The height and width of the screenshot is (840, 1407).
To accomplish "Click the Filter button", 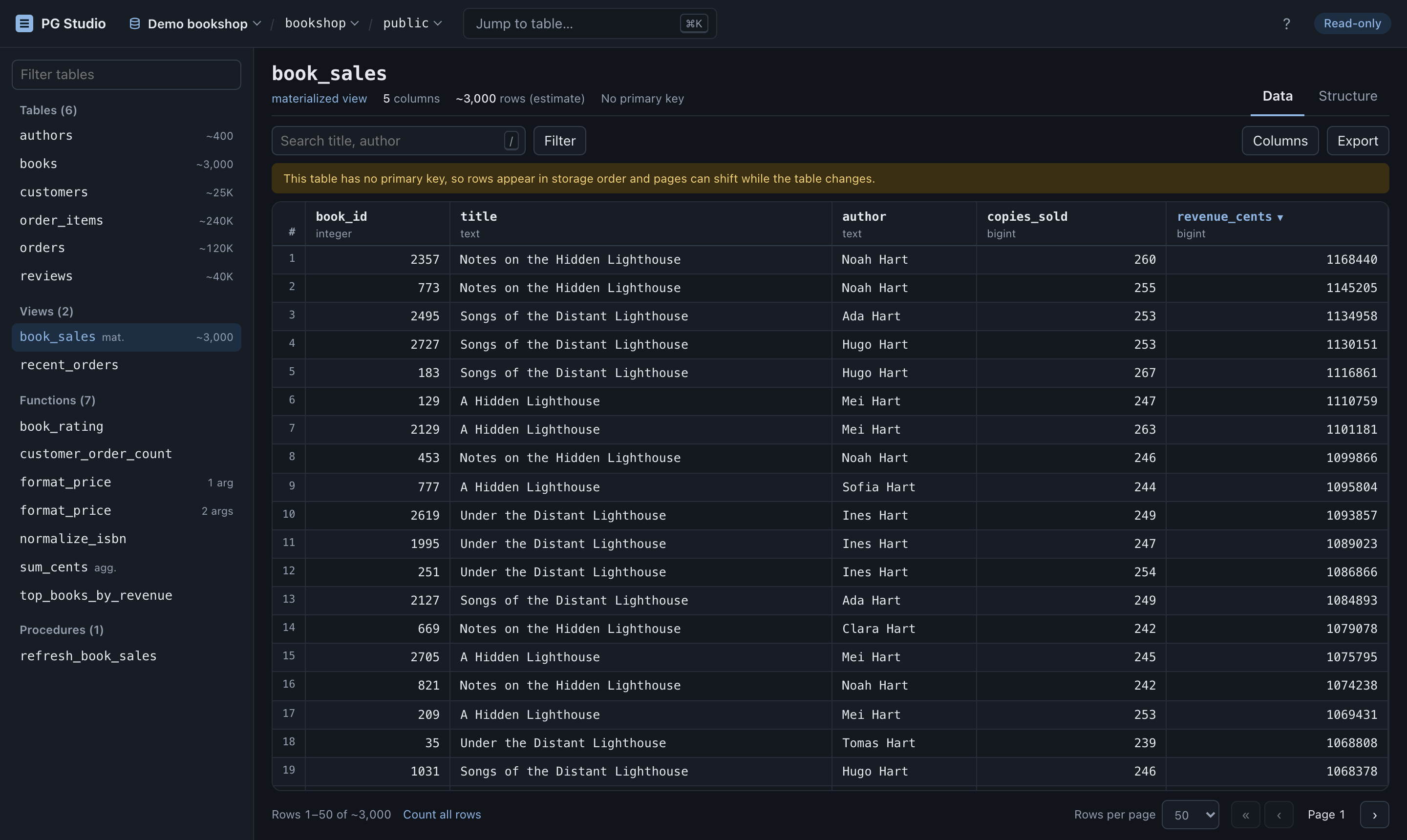I will click(559, 140).
